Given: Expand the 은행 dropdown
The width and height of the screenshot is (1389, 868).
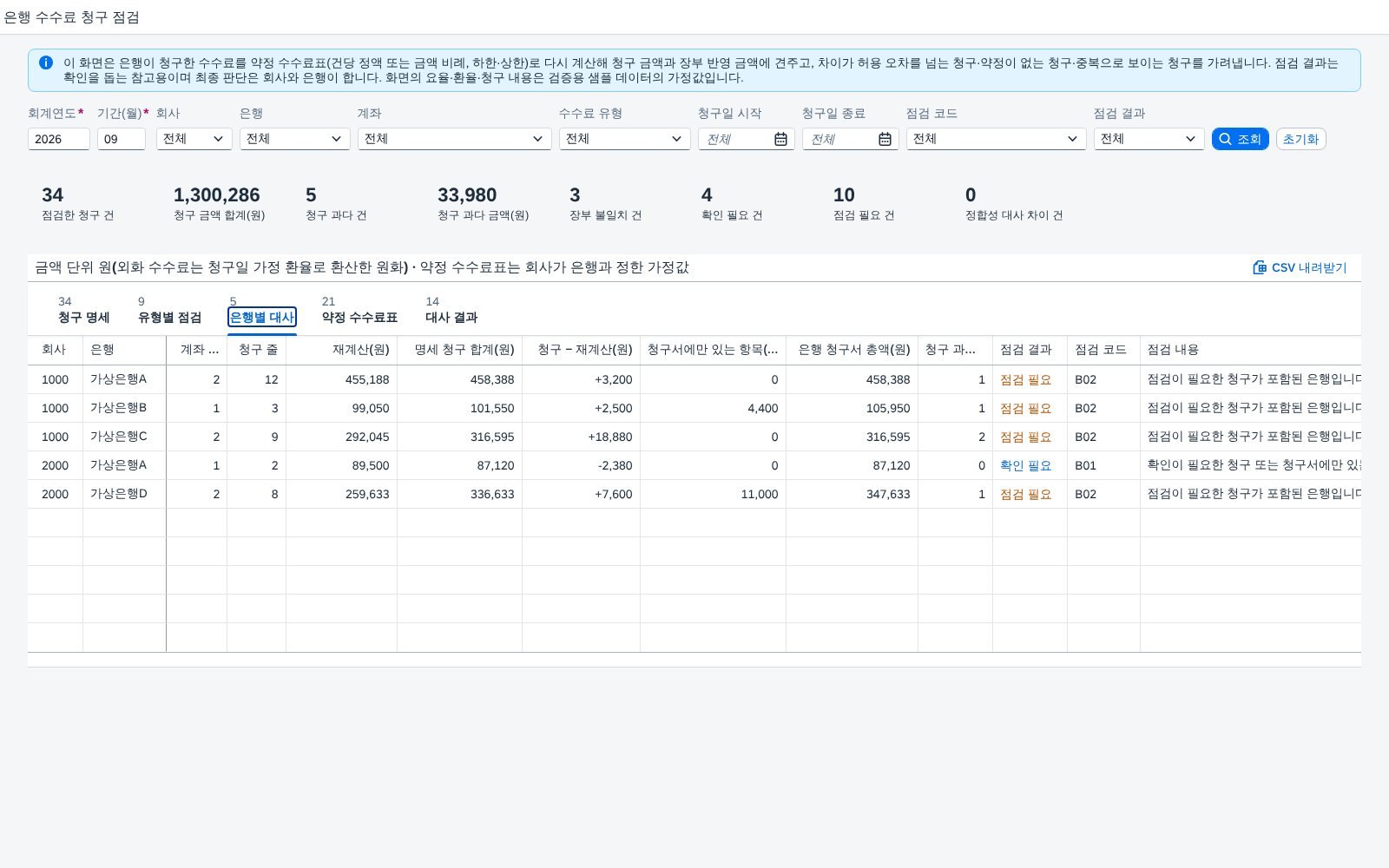Looking at the screenshot, I should pyautogui.click(x=295, y=139).
